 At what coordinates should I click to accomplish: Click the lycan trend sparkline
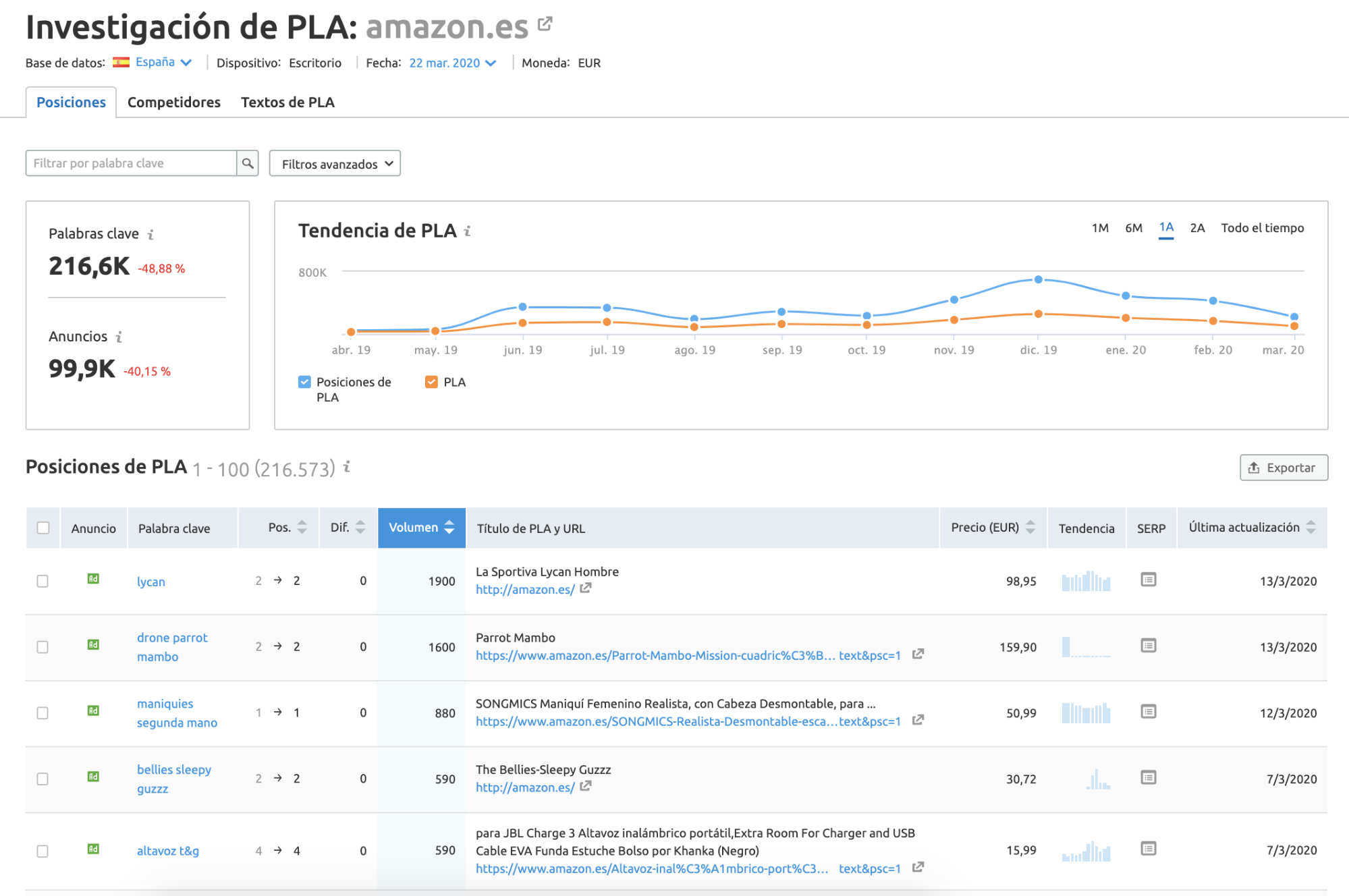click(1086, 581)
